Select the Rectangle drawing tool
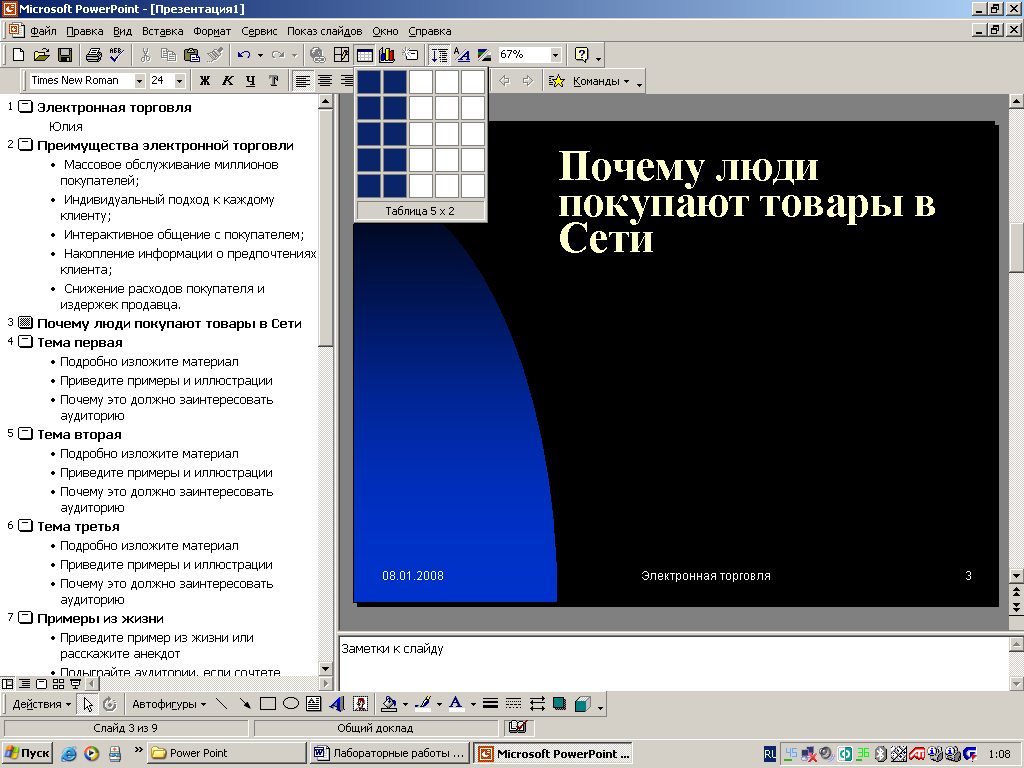The height and width of the screenshot is (768, 1024). 268,704
